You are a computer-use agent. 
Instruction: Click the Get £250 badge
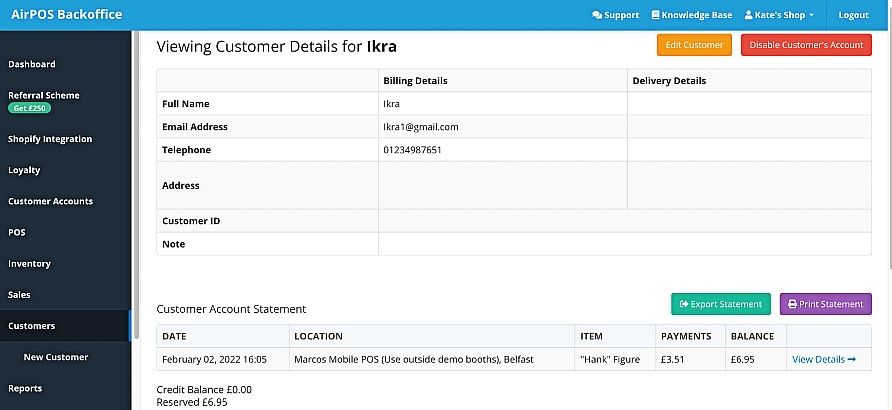coord(30,108)
